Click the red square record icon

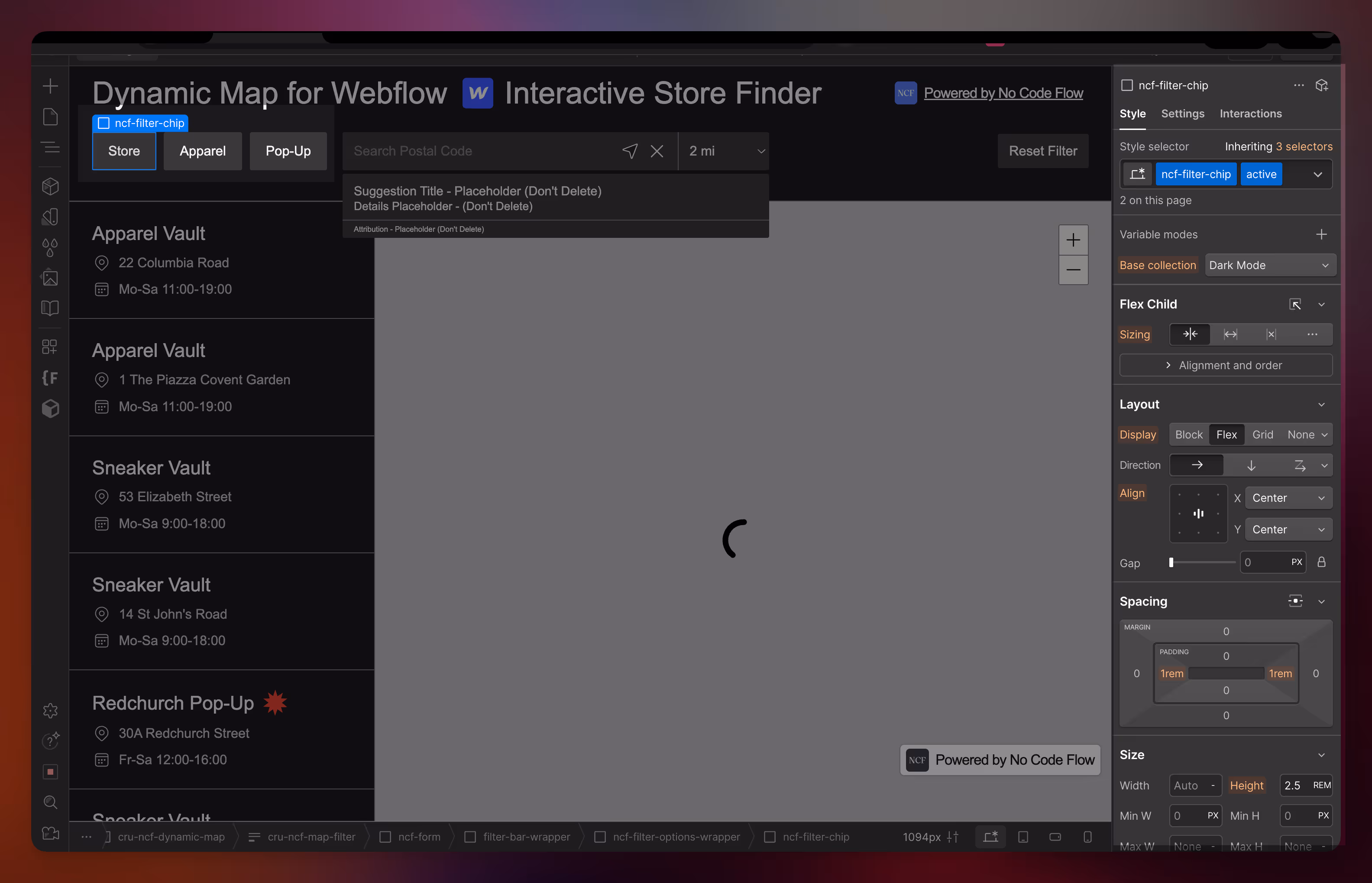click(x=50, y=772)
